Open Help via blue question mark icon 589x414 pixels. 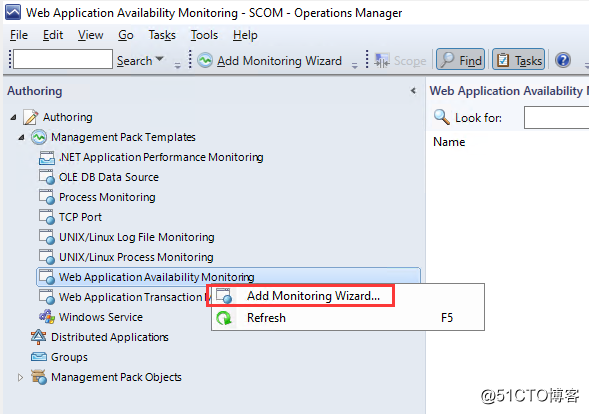[563, 60]
